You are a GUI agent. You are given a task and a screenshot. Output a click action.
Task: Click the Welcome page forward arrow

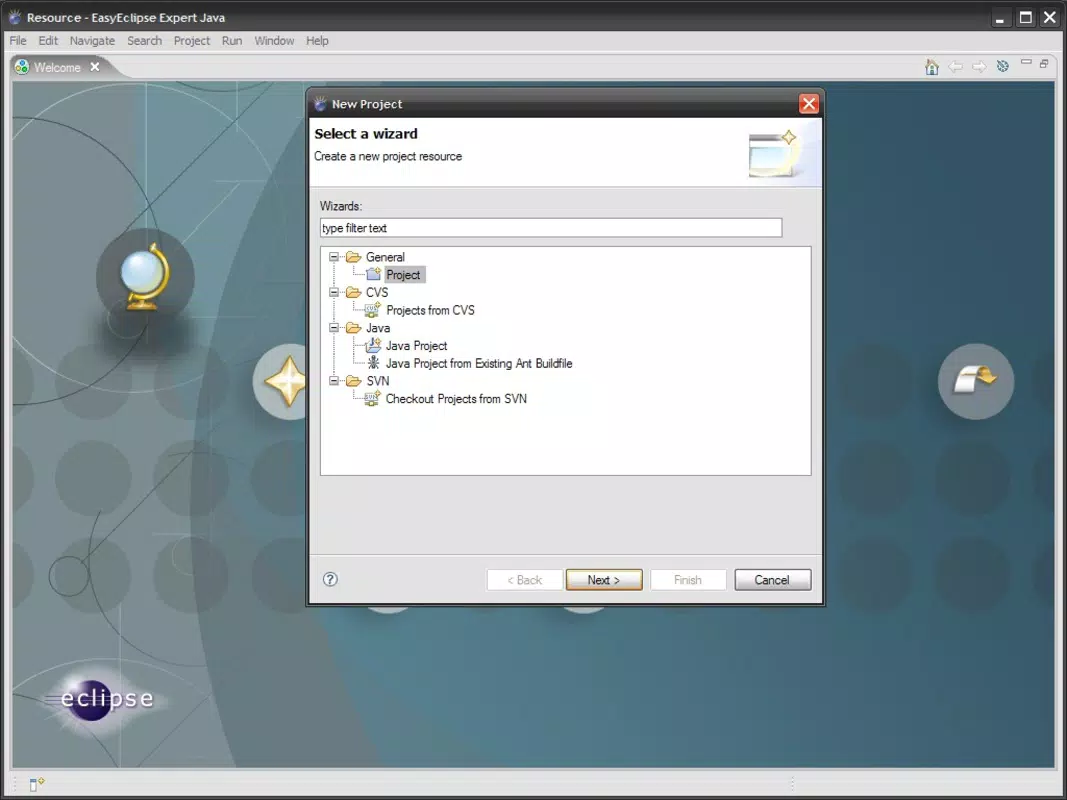[x=979, y=67]
